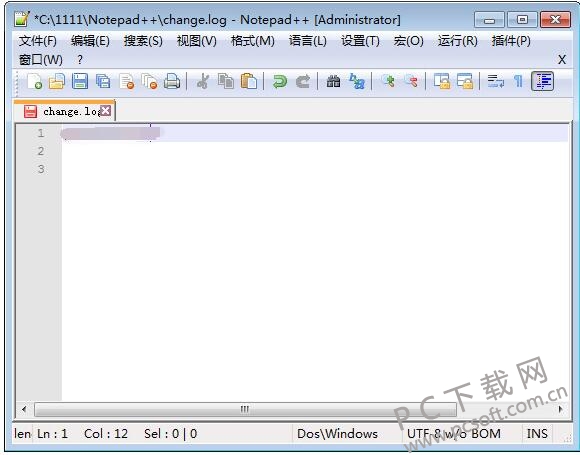Undo the last edit with green arrow

point(280,81)
